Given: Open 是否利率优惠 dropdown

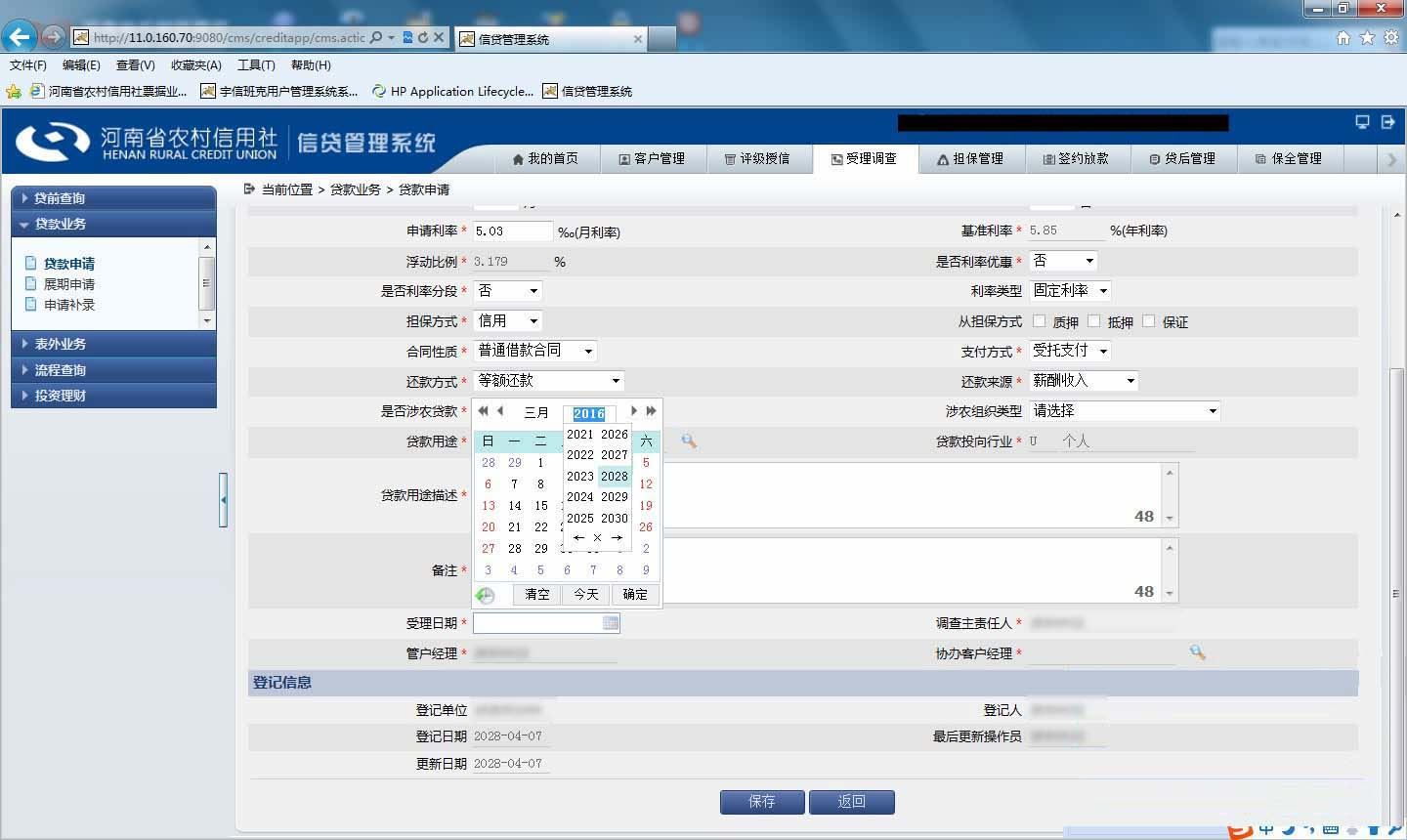Looking at the screenshot, I should [1064, 261].
